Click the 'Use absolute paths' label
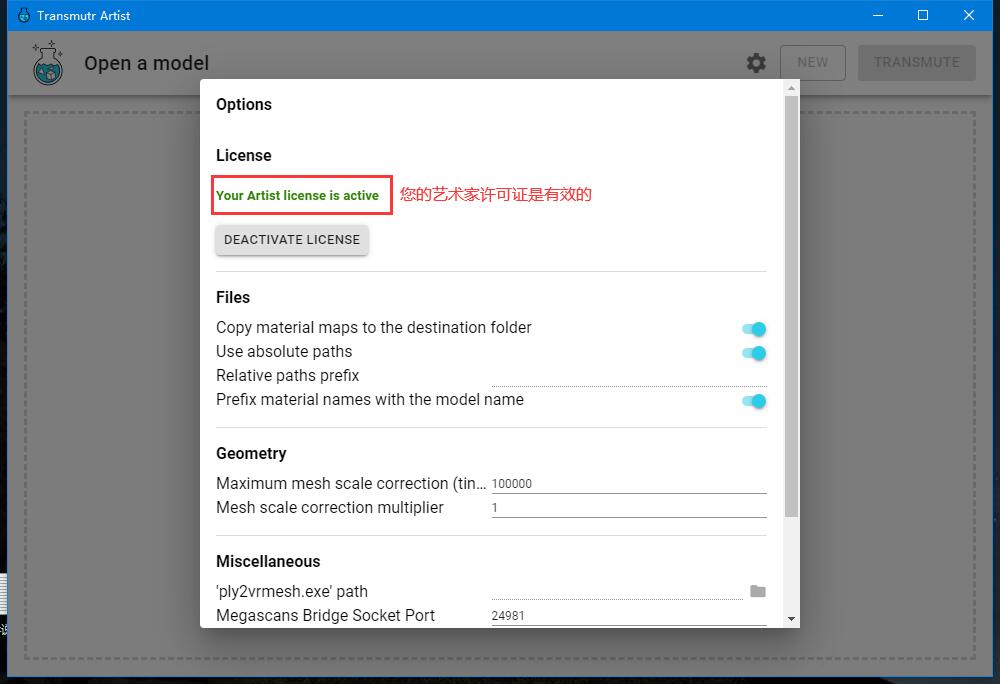 pos(284,352)
